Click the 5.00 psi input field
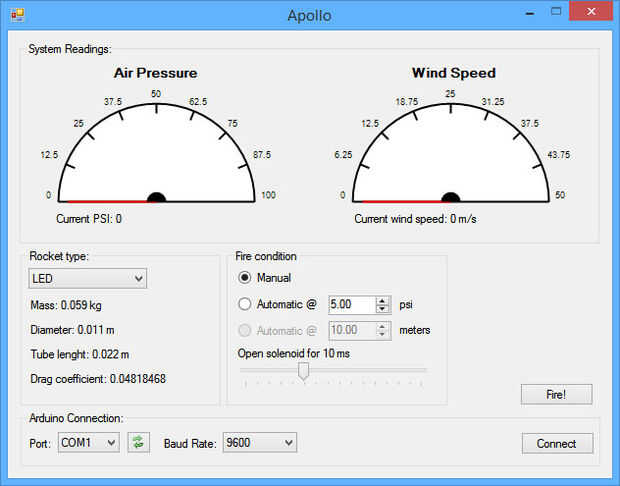The height and width of the screenshot is (486, 620). coord(352,304)
